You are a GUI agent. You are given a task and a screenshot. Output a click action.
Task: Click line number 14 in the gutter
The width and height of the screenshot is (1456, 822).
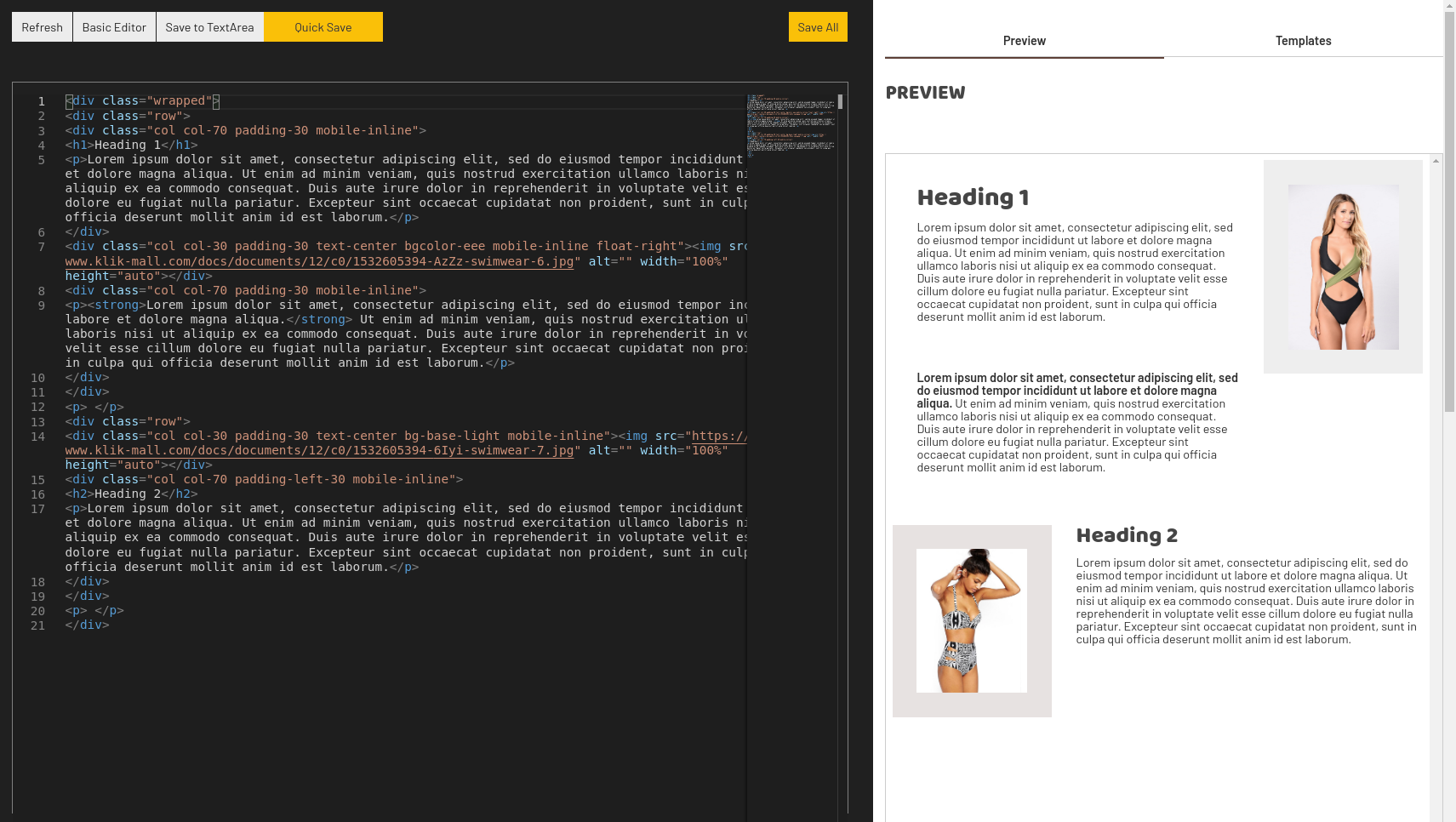pos(37,437)
